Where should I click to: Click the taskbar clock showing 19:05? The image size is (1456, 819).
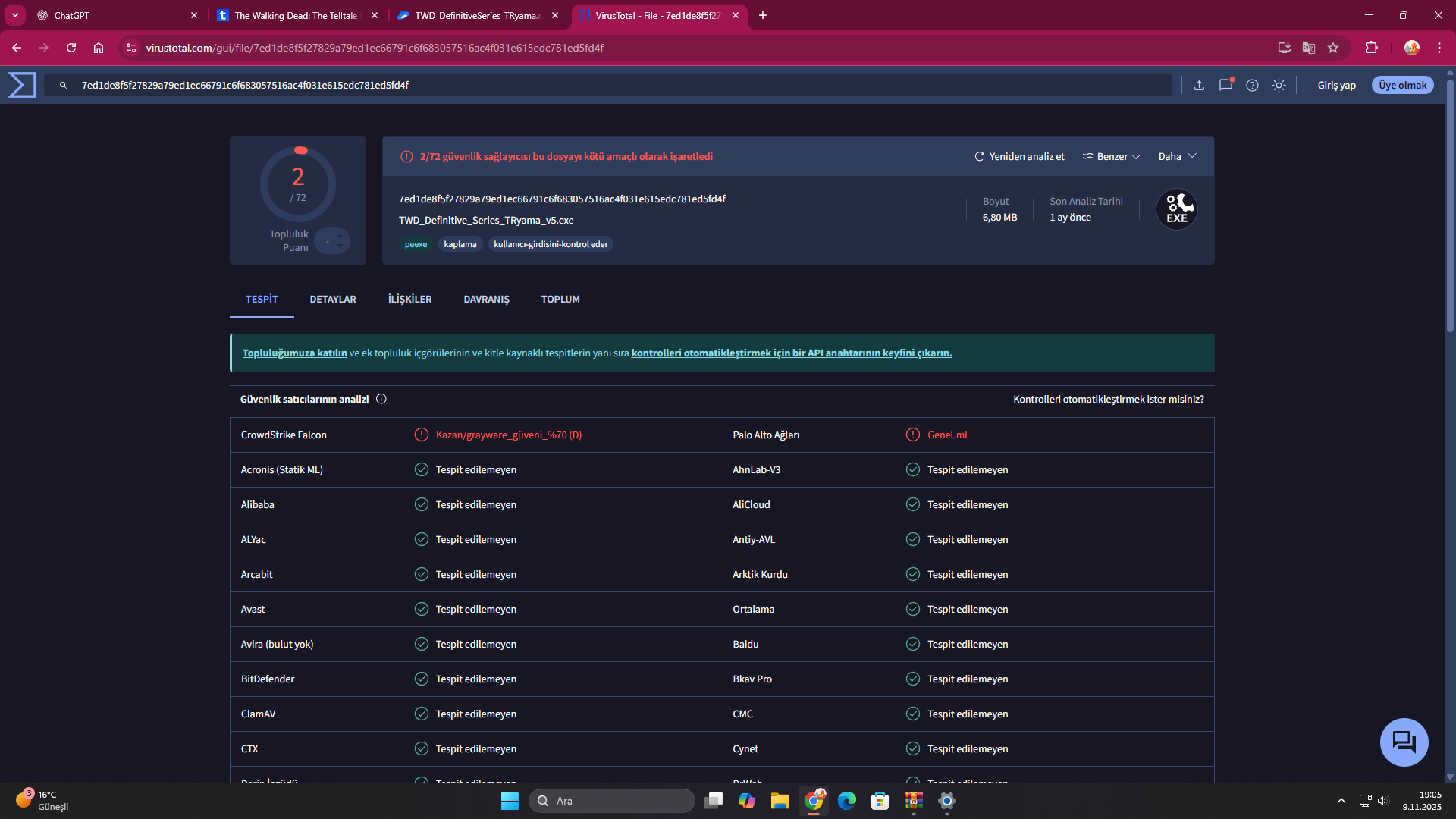[x=1422, y=801]
